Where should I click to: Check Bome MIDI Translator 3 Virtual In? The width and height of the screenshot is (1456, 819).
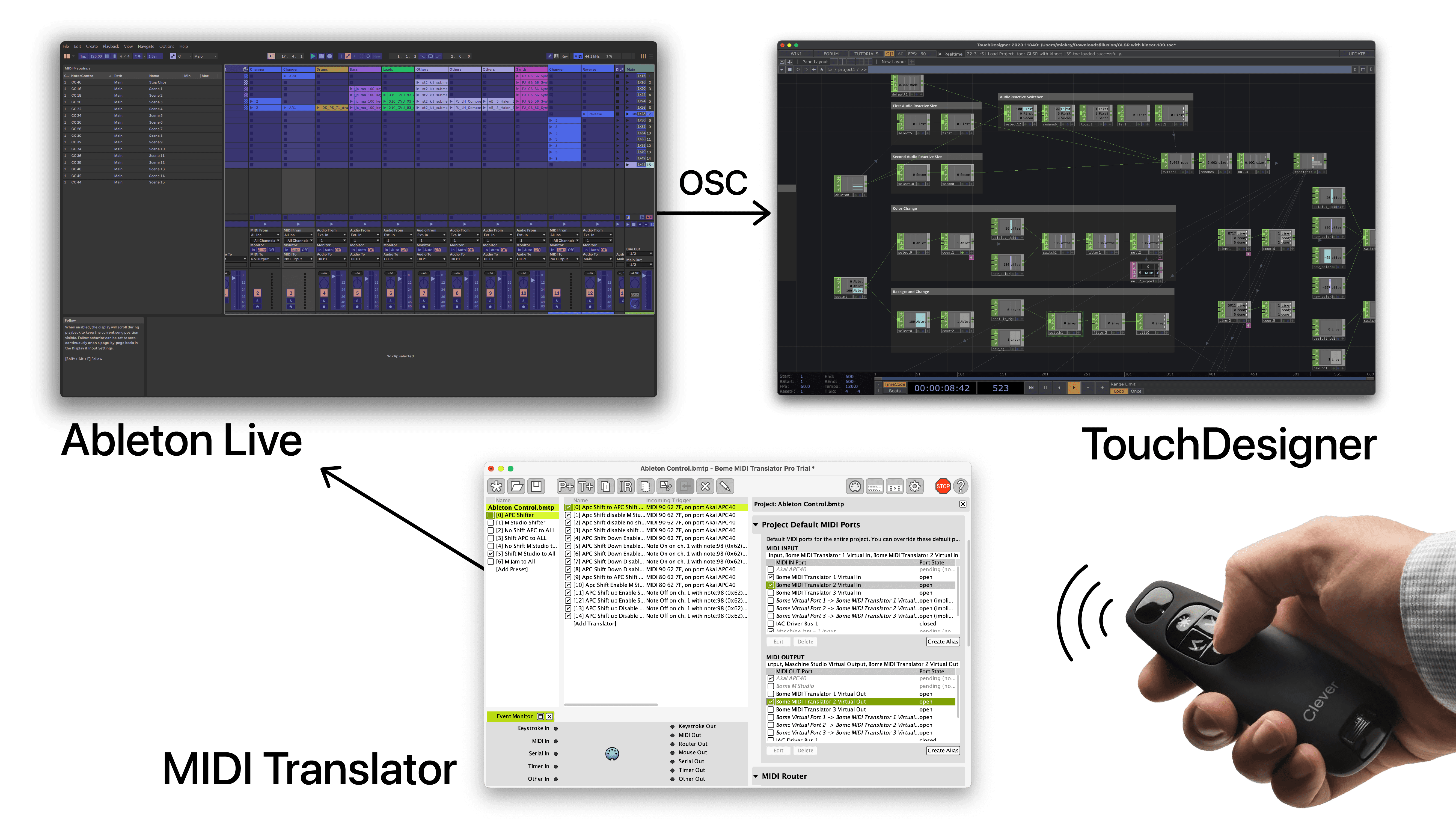(770, 593)
